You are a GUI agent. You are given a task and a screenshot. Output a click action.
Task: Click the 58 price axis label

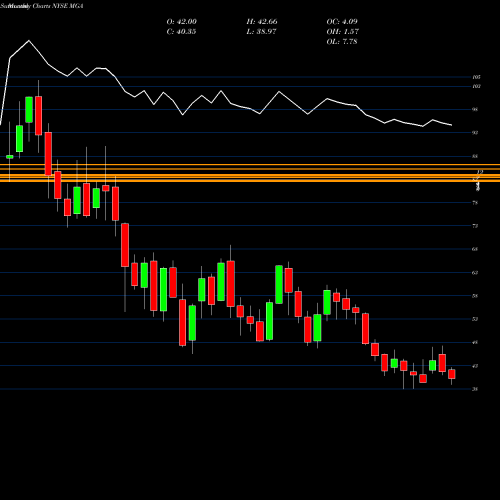point(475,296)
